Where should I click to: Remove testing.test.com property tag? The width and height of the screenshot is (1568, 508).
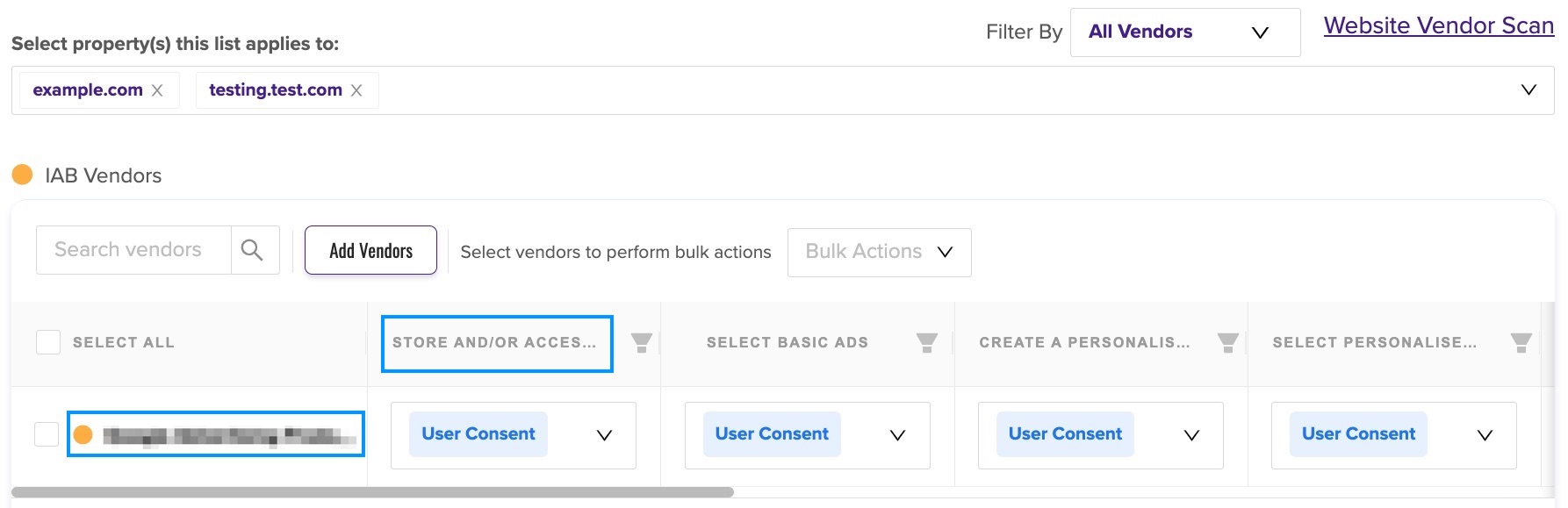(356, 90)
